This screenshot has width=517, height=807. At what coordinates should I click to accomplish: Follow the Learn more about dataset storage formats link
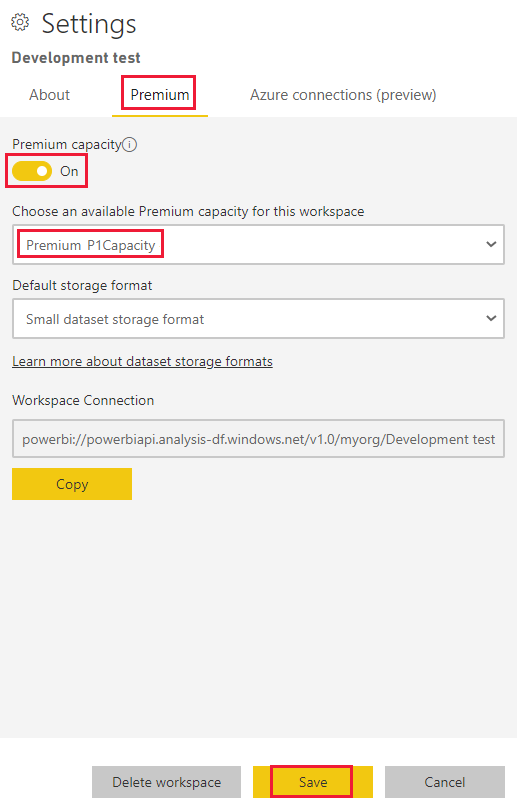(x=142, y=361)
